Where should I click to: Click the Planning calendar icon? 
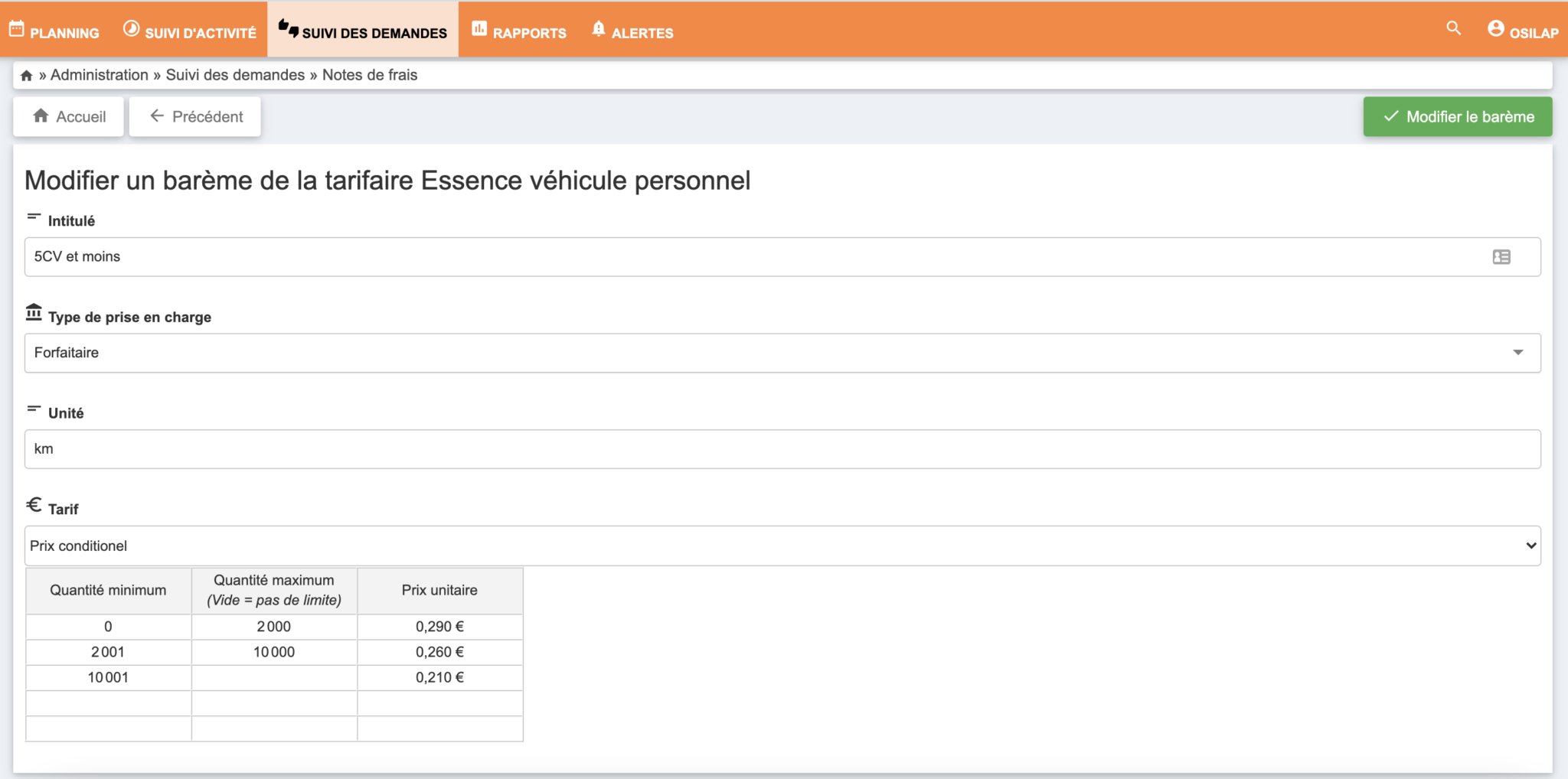17,29
